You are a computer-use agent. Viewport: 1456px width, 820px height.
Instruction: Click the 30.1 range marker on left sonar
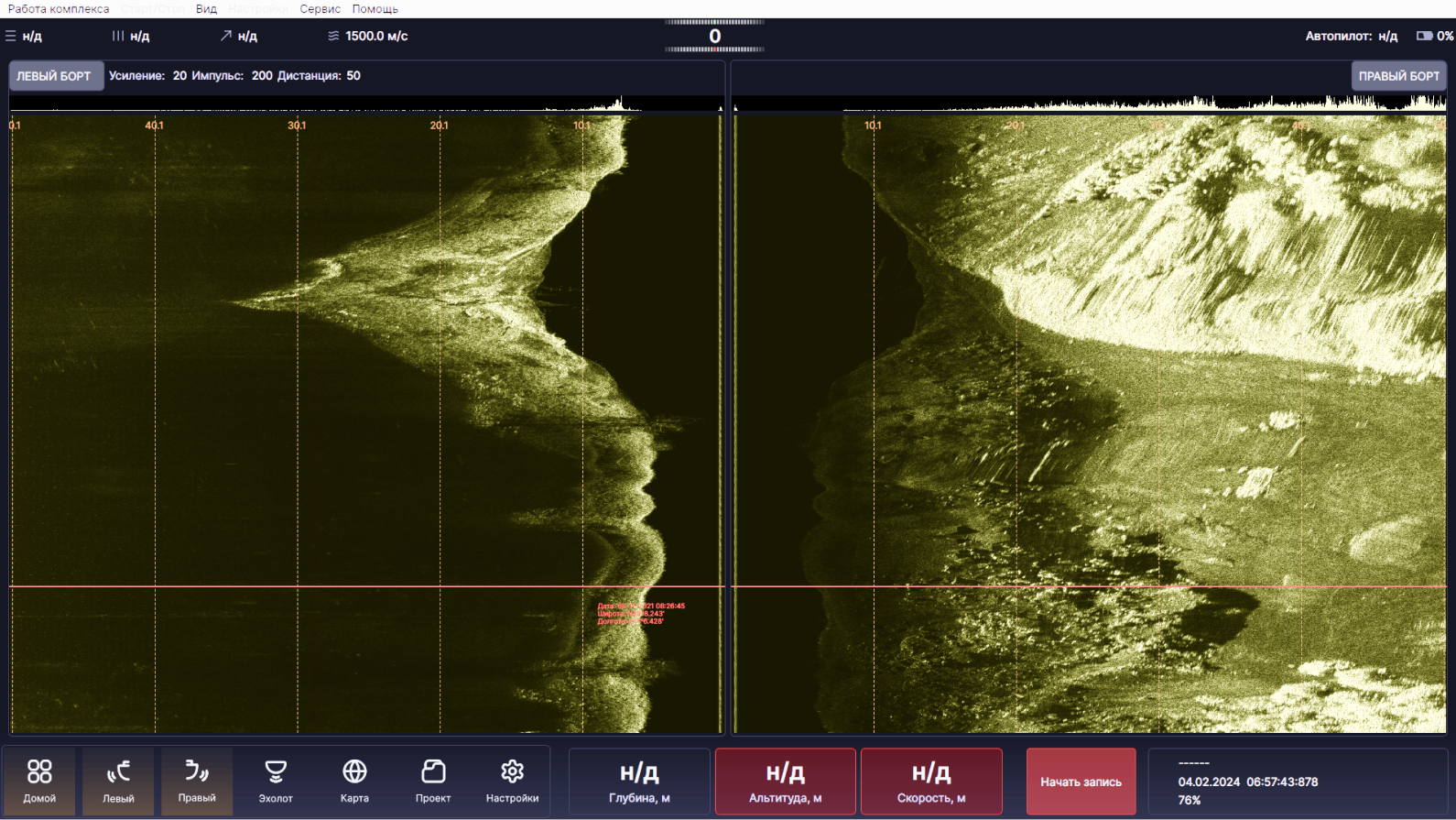[297, 126]
